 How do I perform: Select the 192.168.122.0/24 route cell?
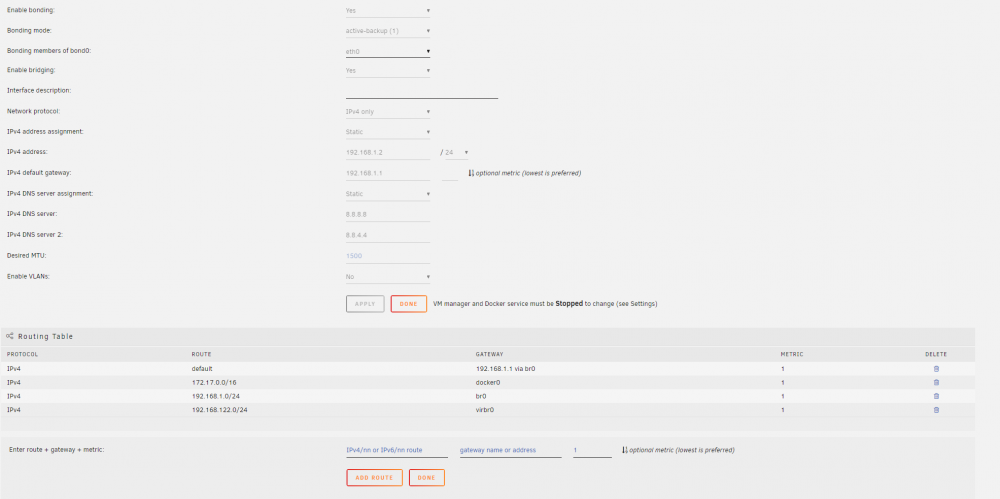coord(219,410)
